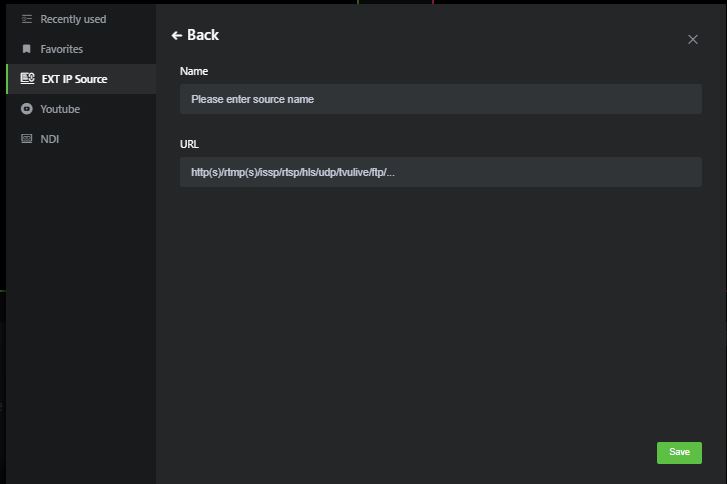Open the Recently used section

tap(81, 19)
